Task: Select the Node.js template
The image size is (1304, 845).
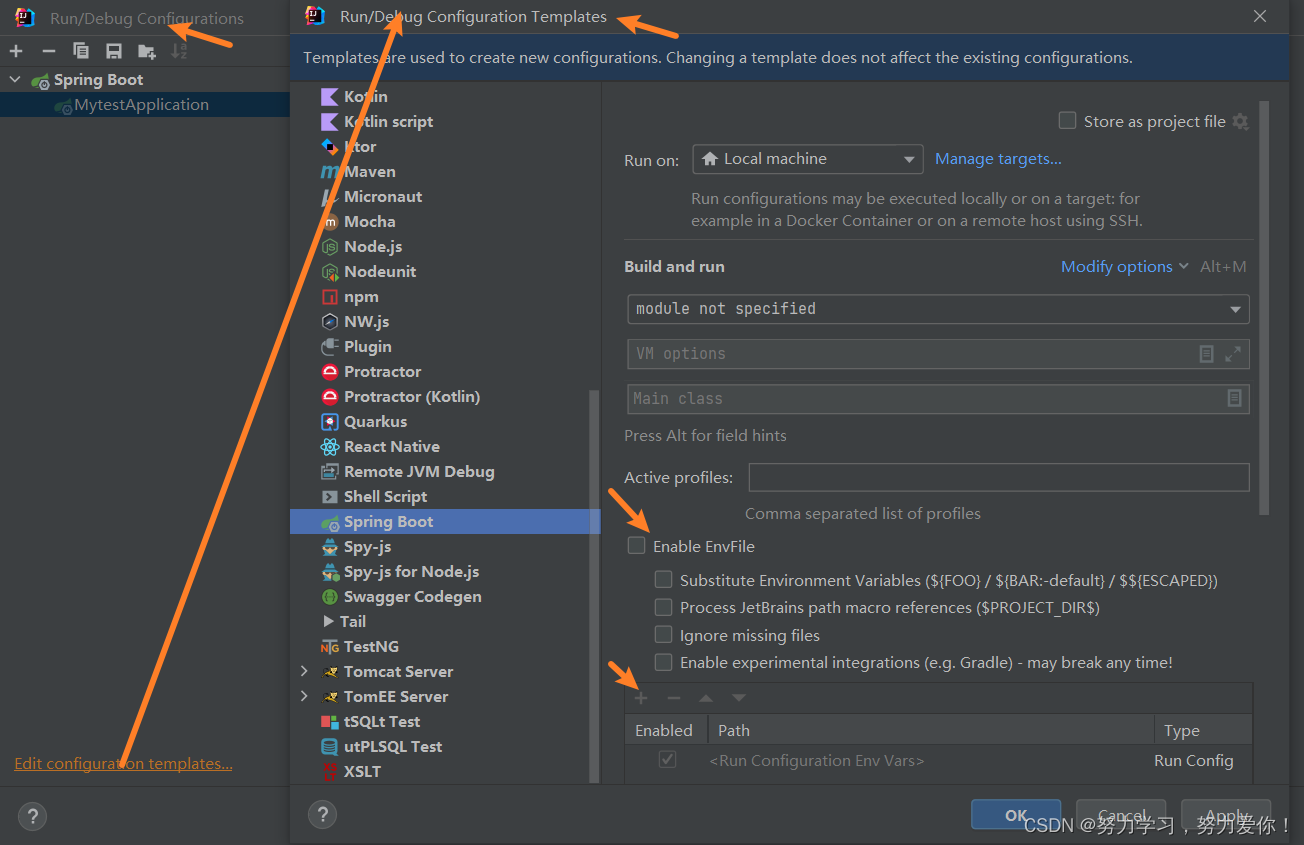Action: [x=373, y=247]
